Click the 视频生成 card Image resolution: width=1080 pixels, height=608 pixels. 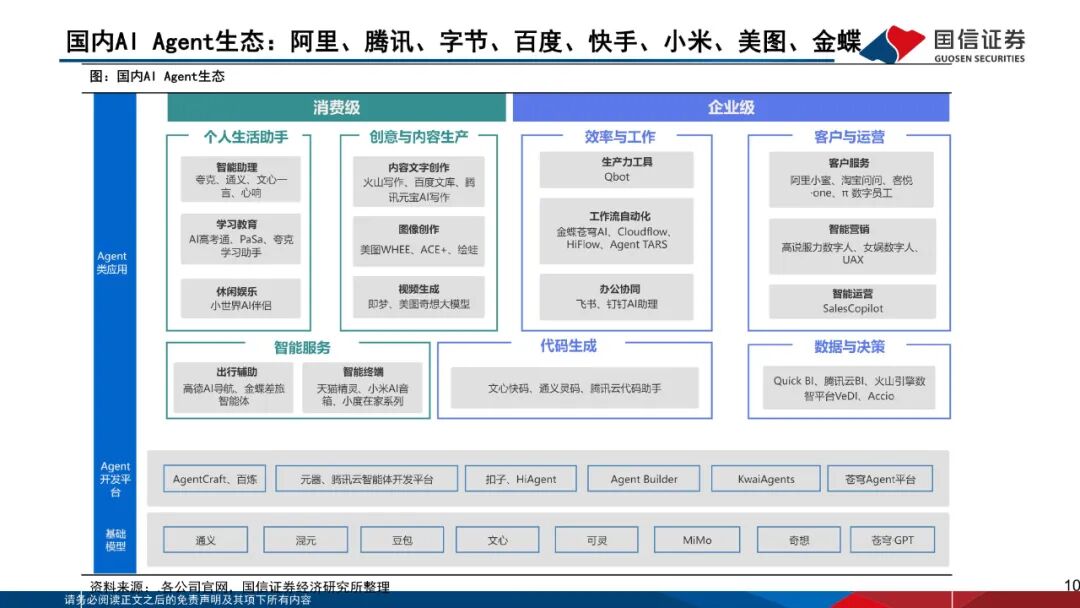point(418,297)
